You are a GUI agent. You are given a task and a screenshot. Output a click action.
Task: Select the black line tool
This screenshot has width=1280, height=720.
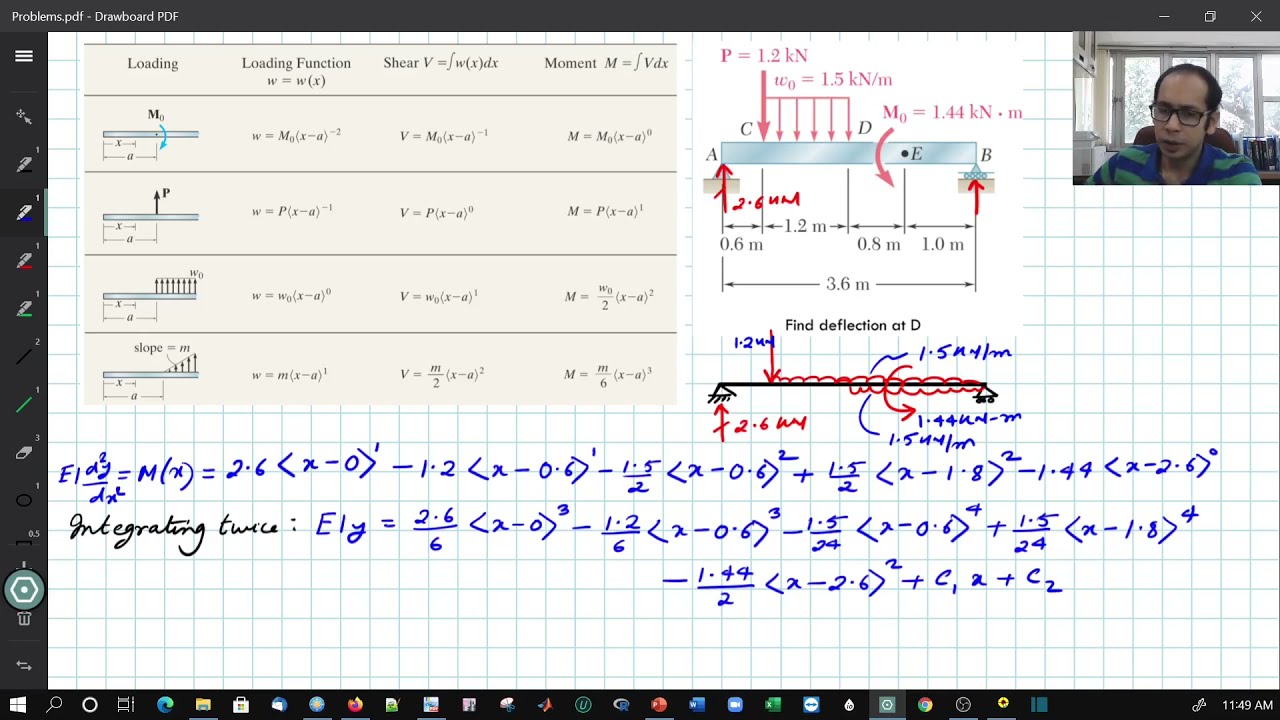24,356
